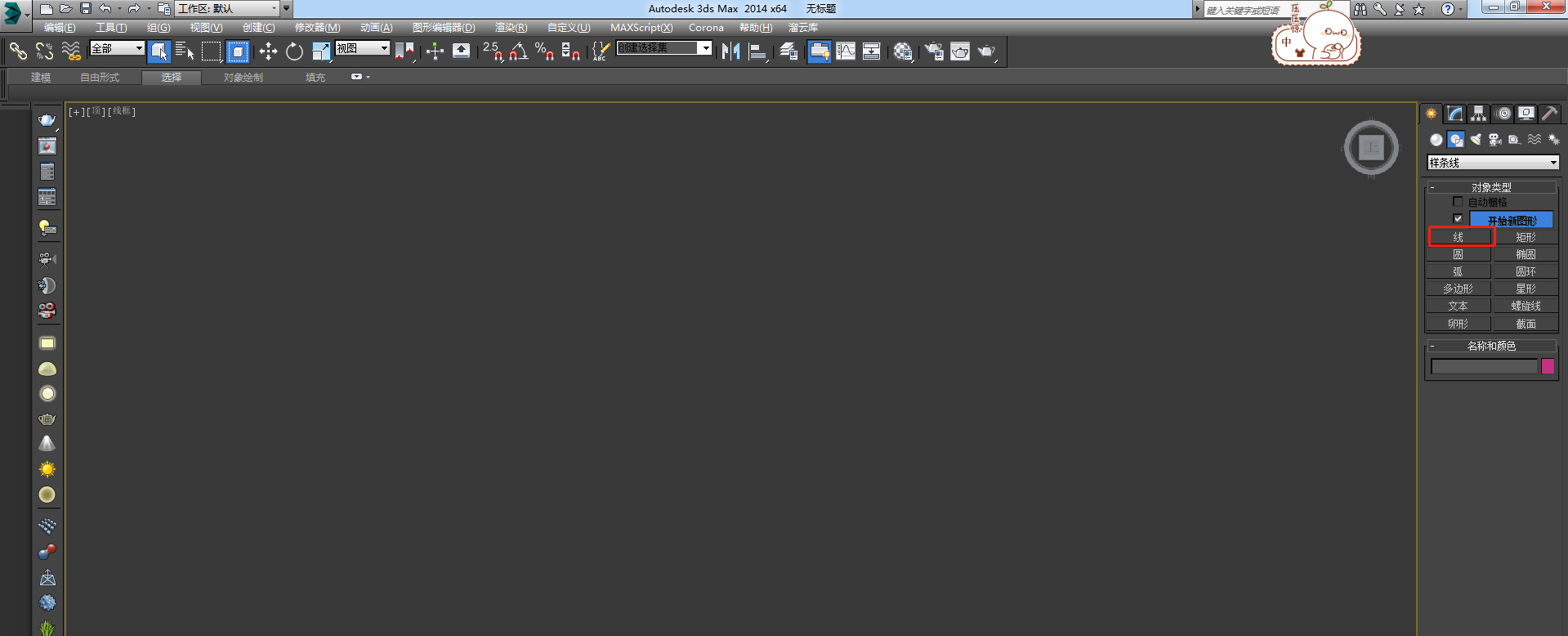The image size is (1568, 636).
Task: Click the 线 shape button
Action: pyautogui.click(x=1459, y=237)
